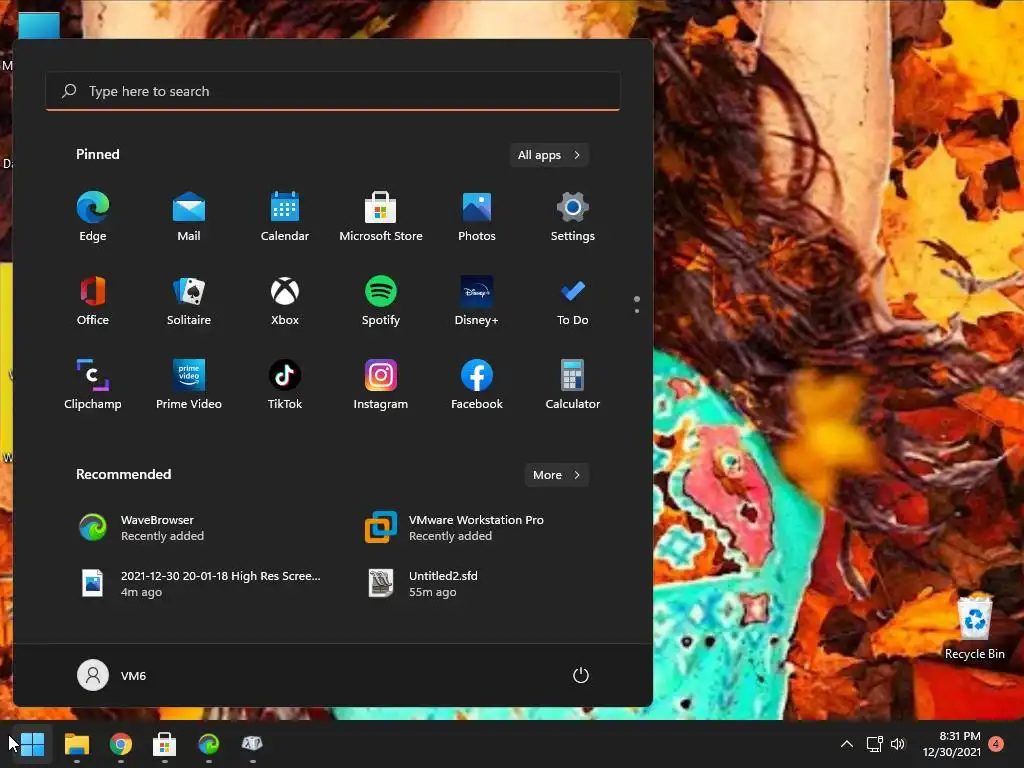The width and height of the screenshot is (1024, 768).
Task: Open the 2021-12-30 High Res Screenshot file
Action: click(x=202, y=584)
